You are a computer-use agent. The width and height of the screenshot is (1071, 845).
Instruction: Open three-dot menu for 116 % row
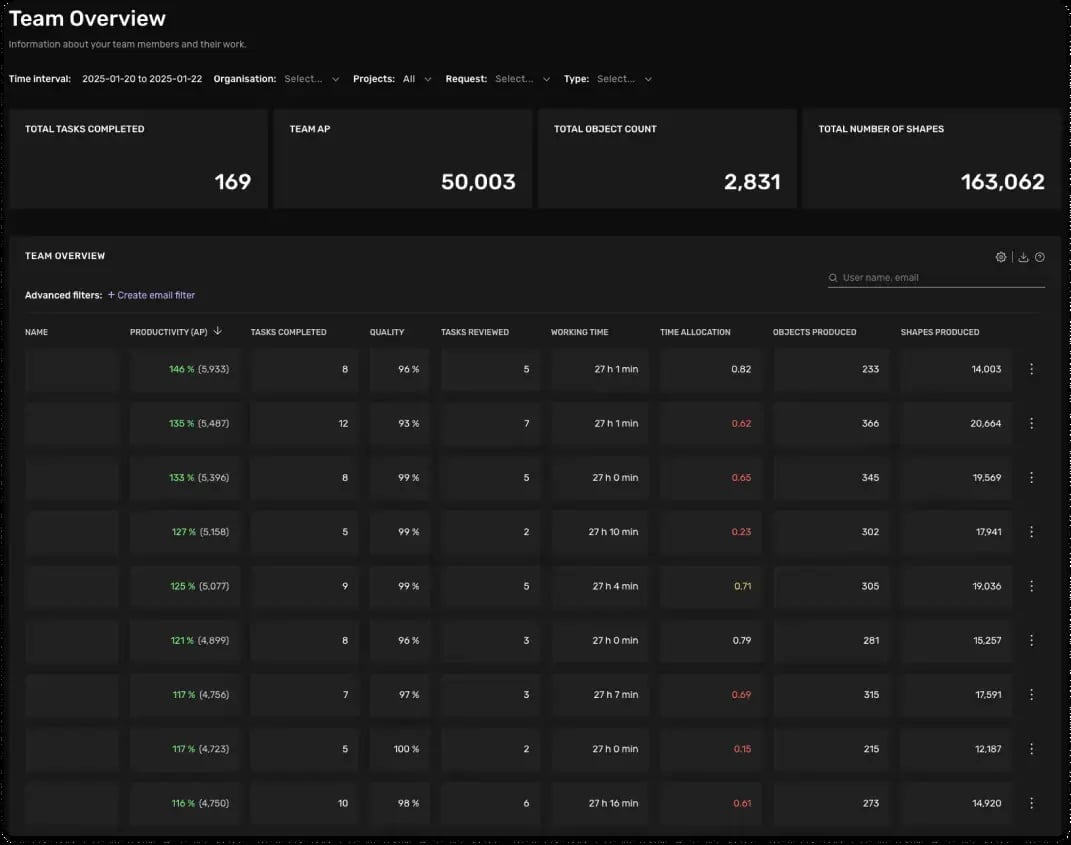click(x=1031, y=803)
